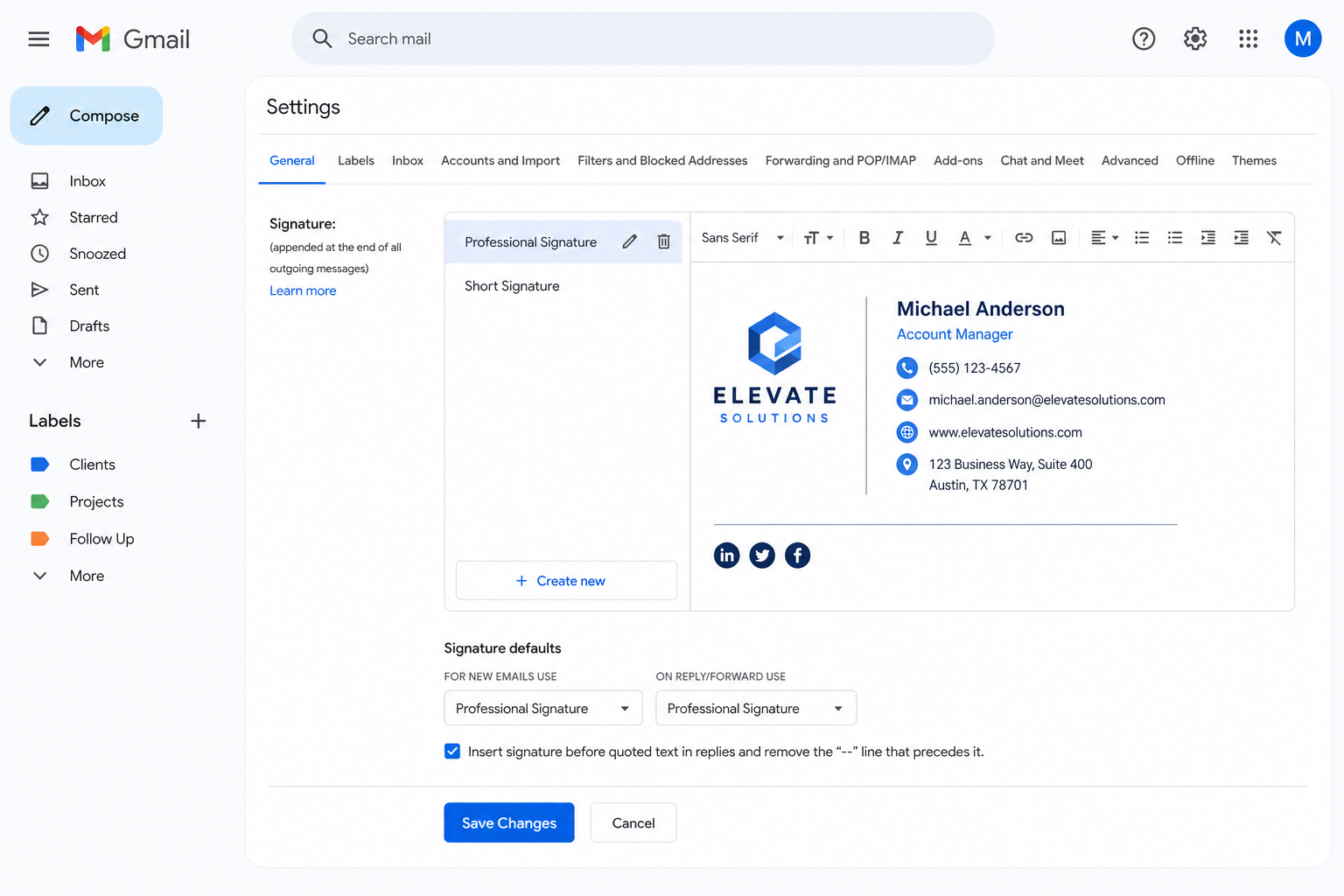Go to Forwarding and POP/IMAP tab
The width and height of the screenshot is (1344, 896).
pos(841,160)
